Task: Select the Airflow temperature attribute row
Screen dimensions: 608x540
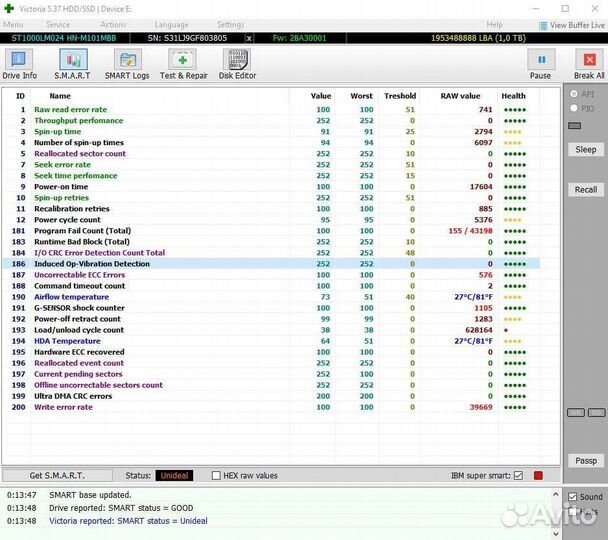Action: [71, 297]
